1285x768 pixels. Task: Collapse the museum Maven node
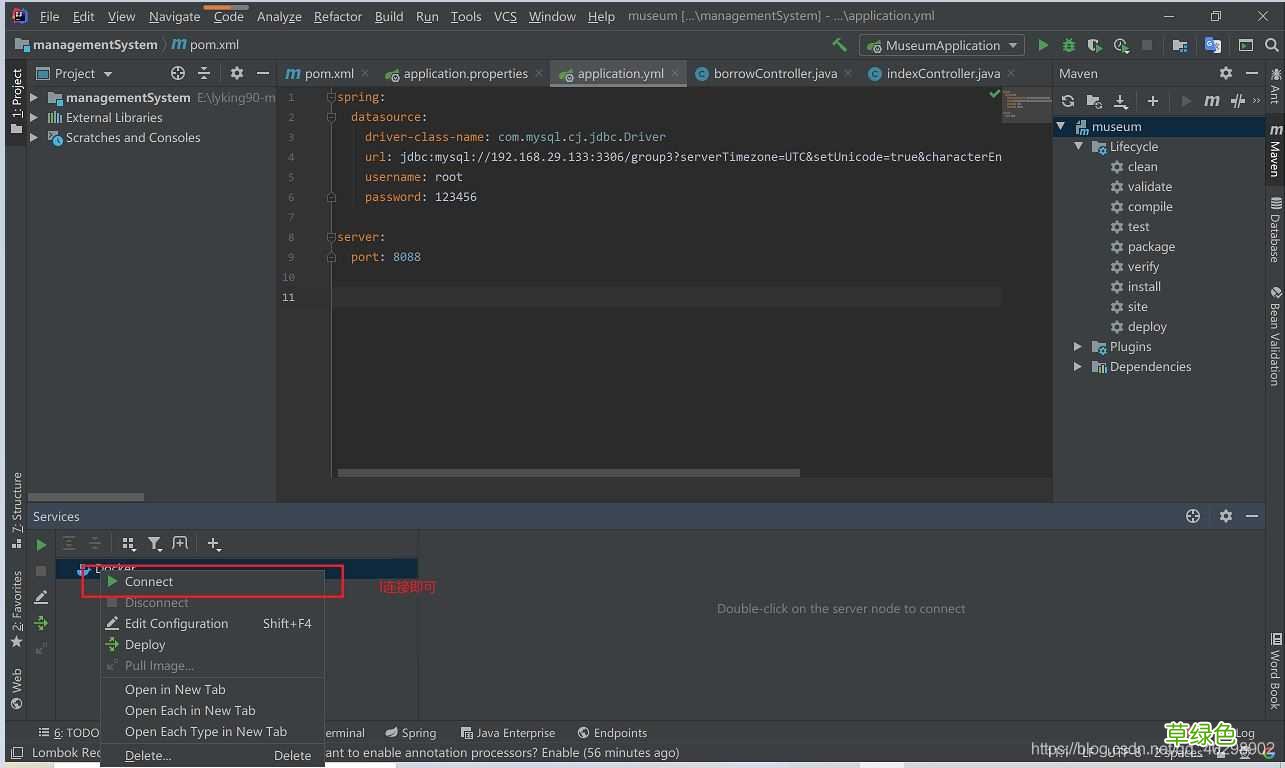click(x=1061, y=126)
